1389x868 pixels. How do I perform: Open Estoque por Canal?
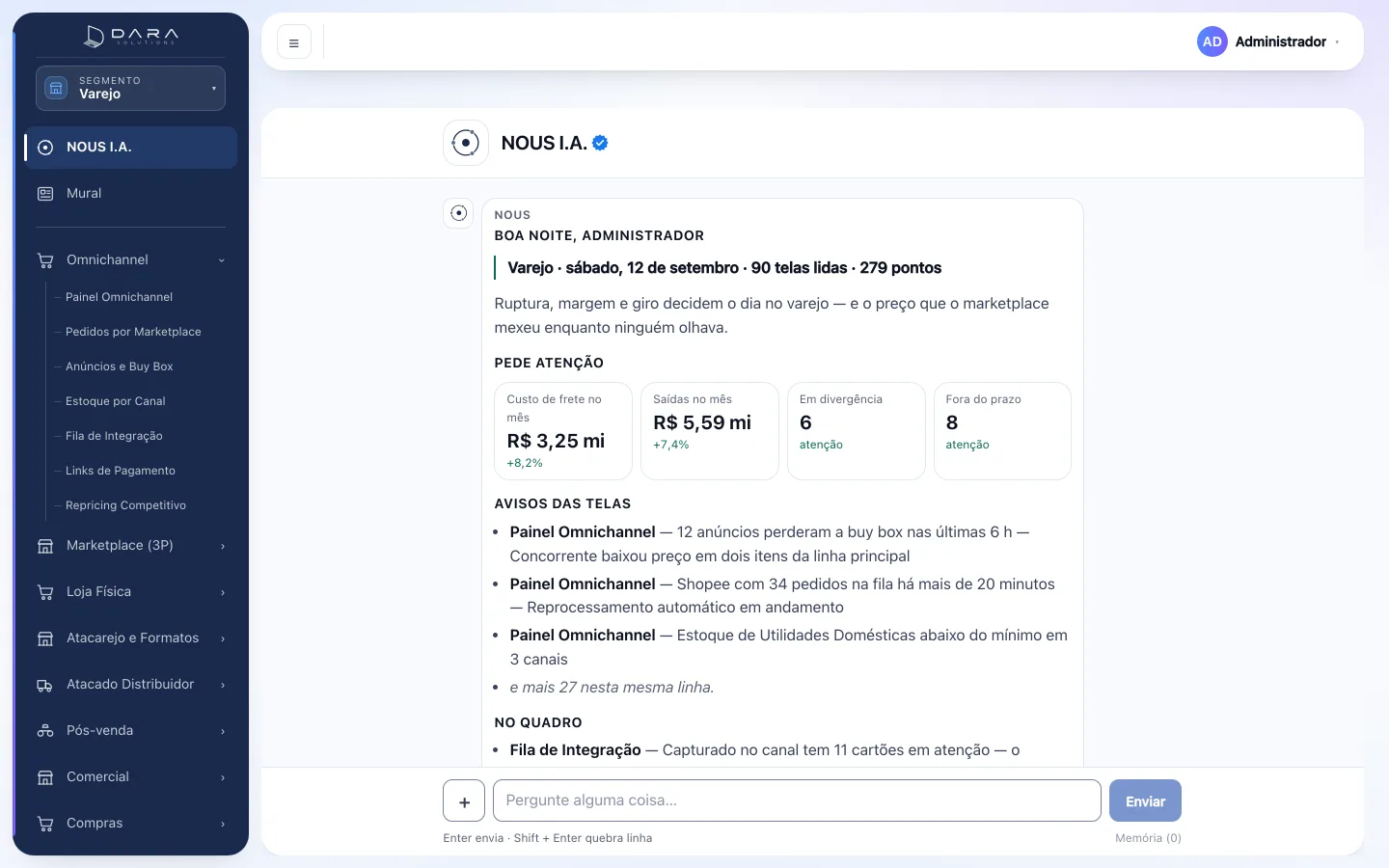click(116, 401)
